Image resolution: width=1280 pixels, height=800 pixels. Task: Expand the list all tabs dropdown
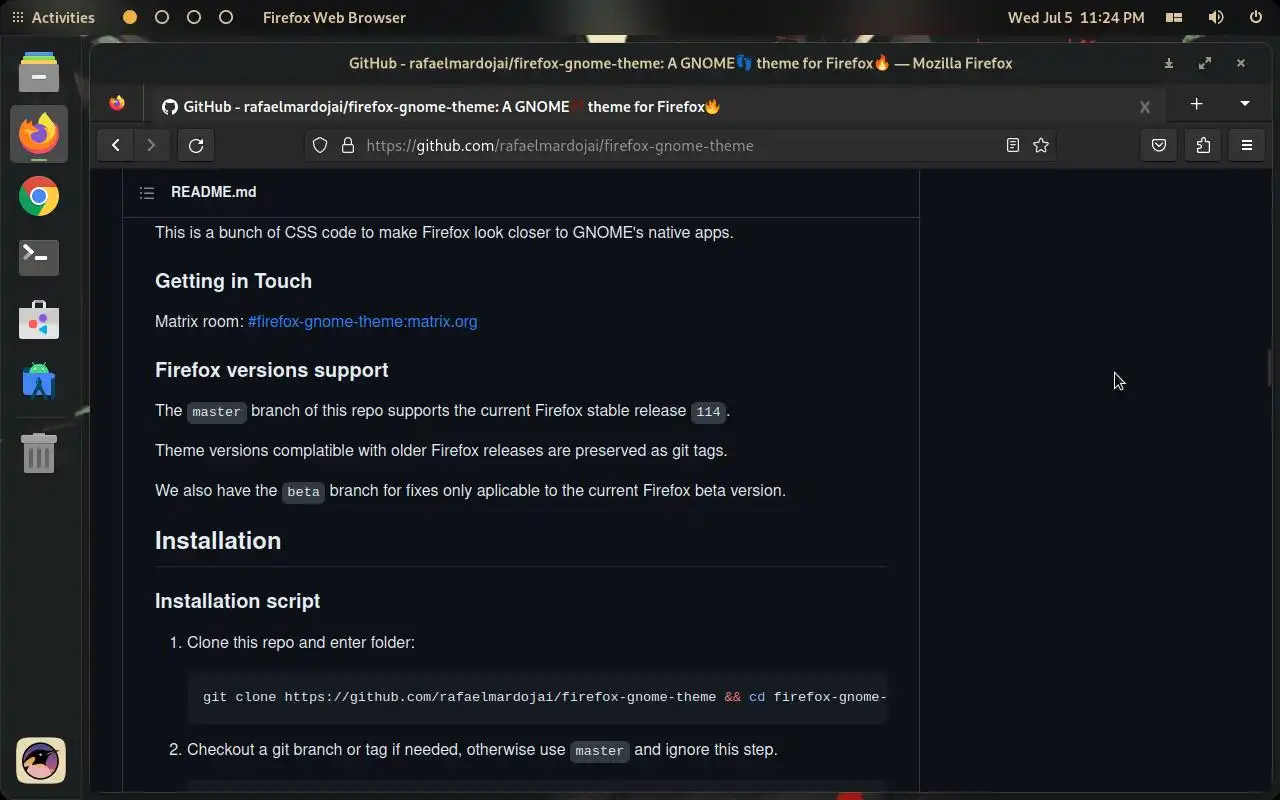pos(1245,104)
